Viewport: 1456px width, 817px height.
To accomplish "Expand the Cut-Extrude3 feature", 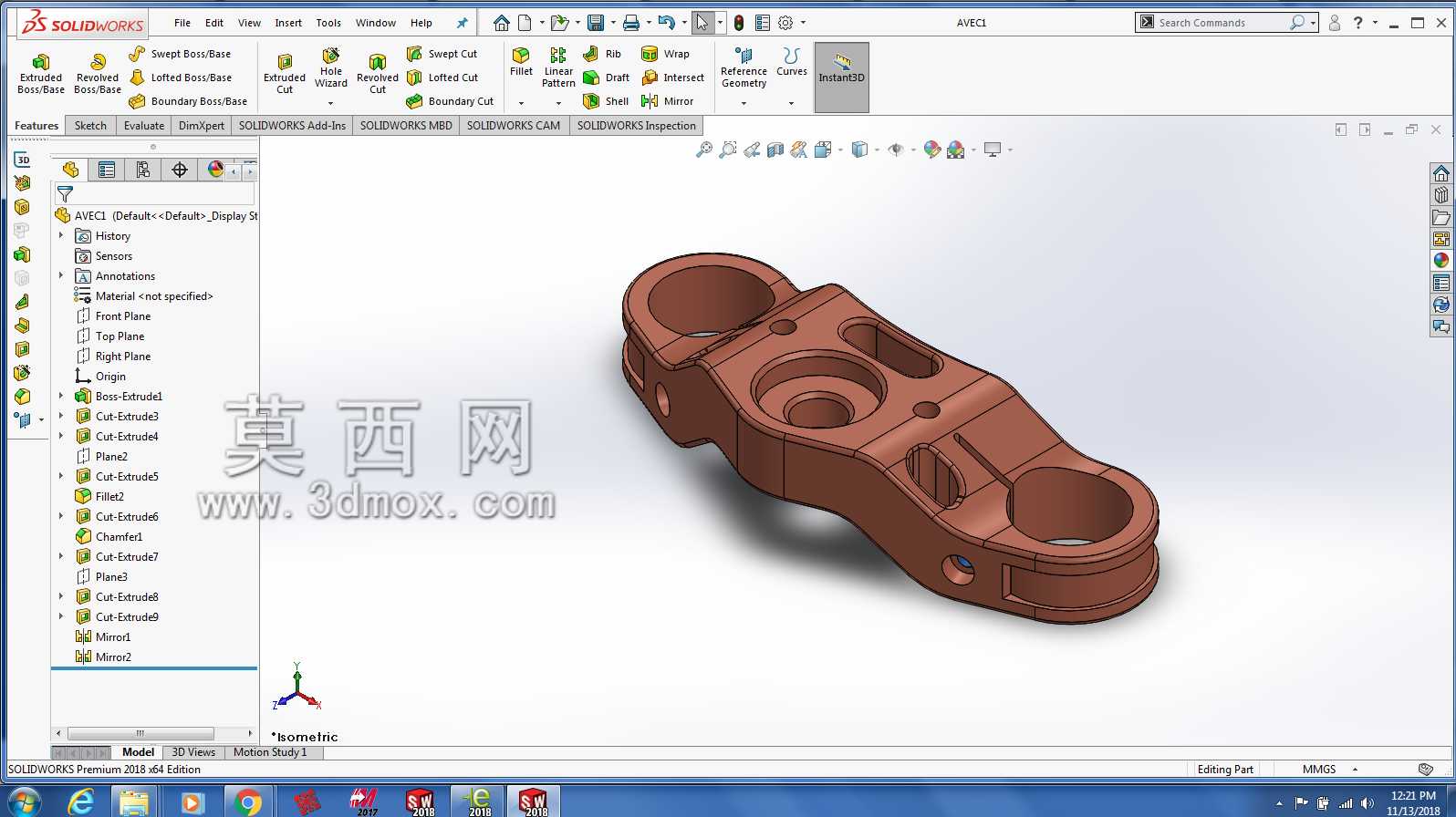I will 61,416.
